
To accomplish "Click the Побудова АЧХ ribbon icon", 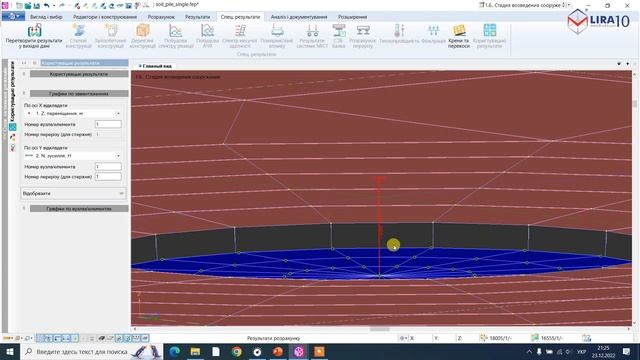I will coord(207,36).
